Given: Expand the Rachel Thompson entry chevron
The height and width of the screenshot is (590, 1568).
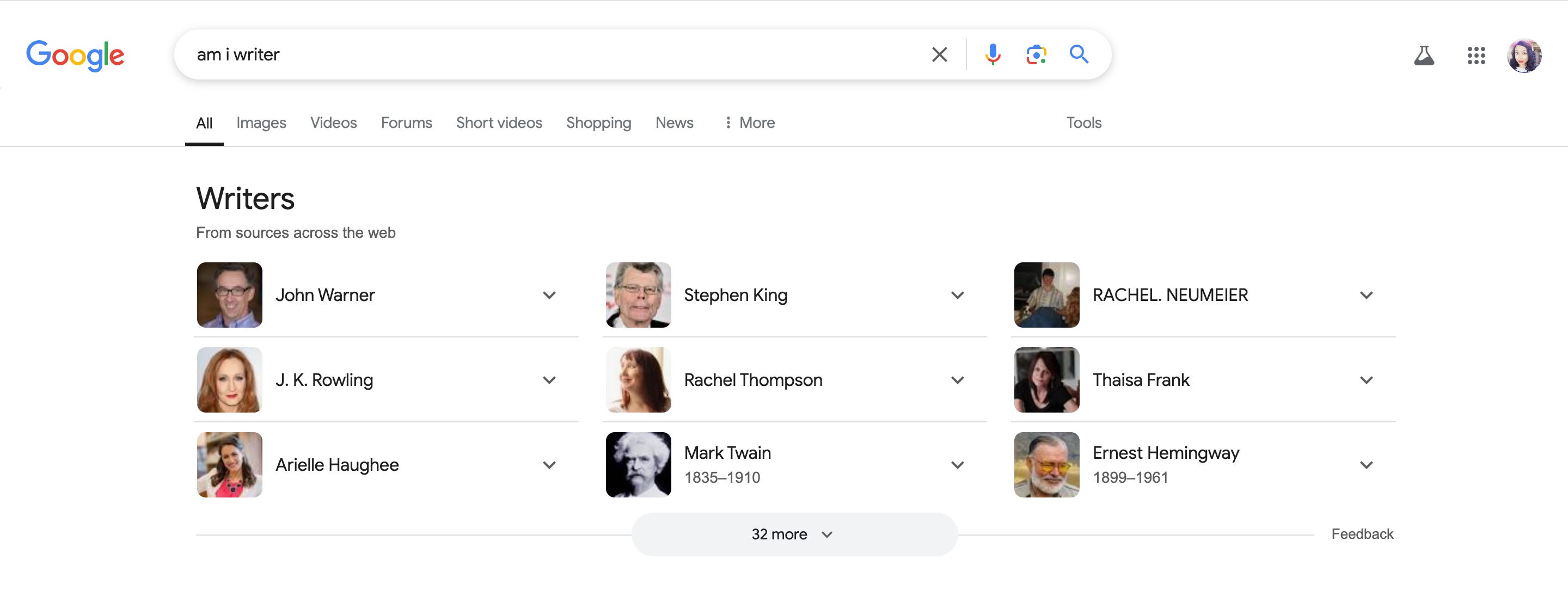Looking at the screenshot, I should click(x=958, y=381).
